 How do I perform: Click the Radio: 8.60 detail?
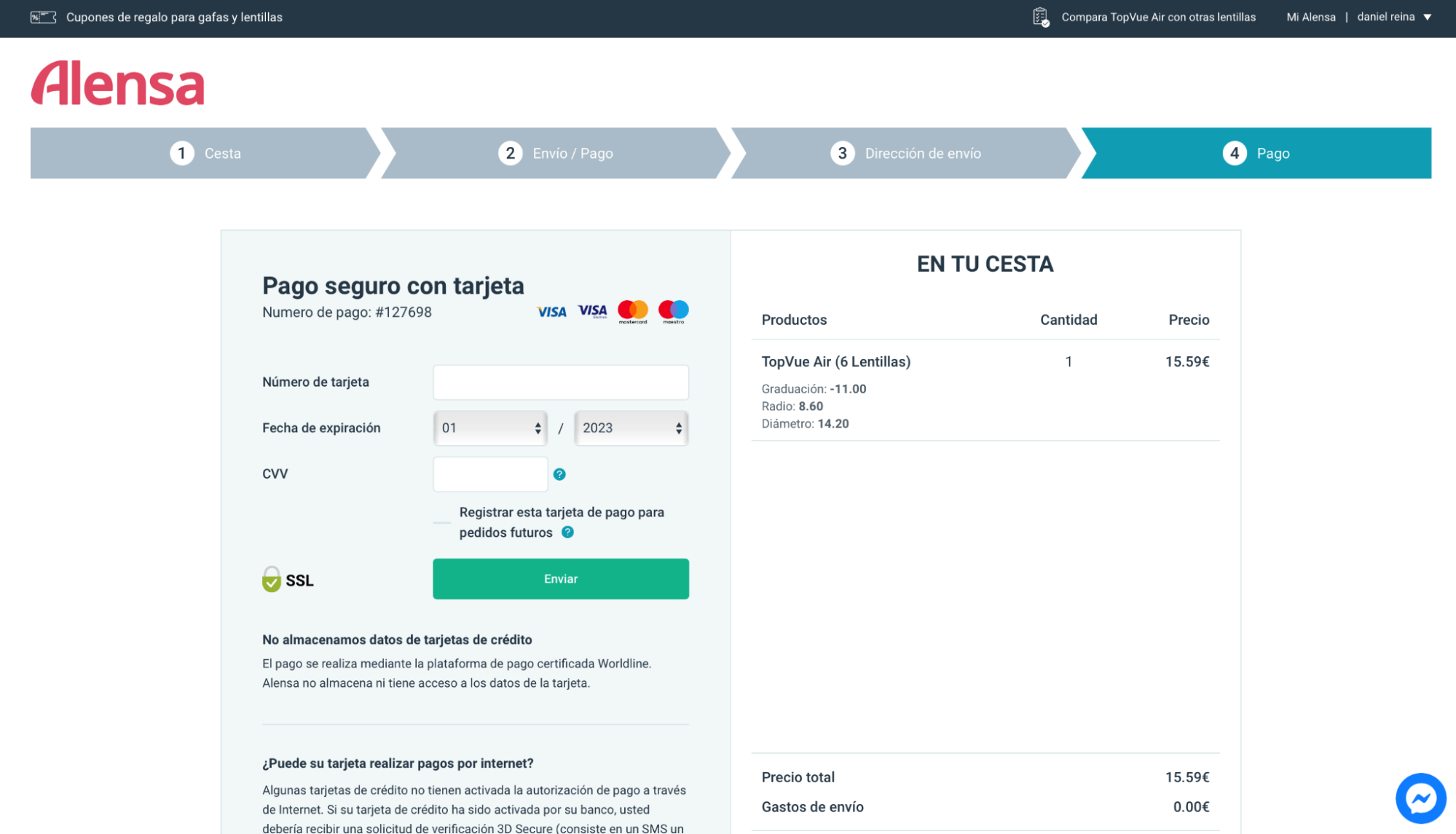click(x=792, y=406)
